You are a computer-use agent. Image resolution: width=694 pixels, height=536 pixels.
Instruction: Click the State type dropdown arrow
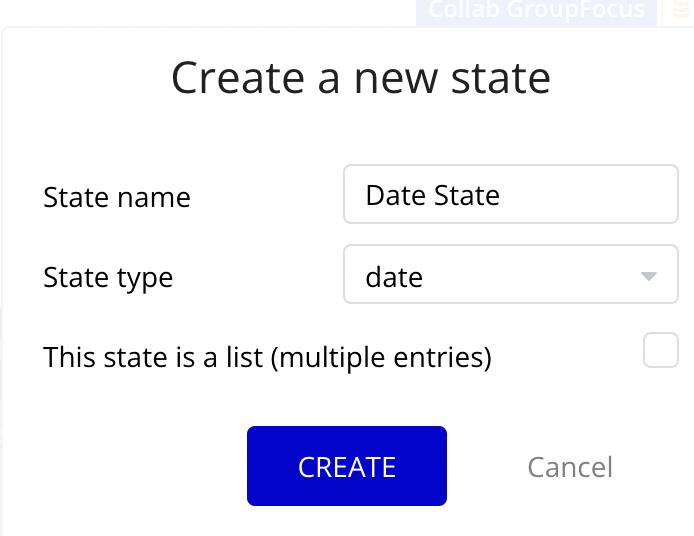click(x=648, y=276)
